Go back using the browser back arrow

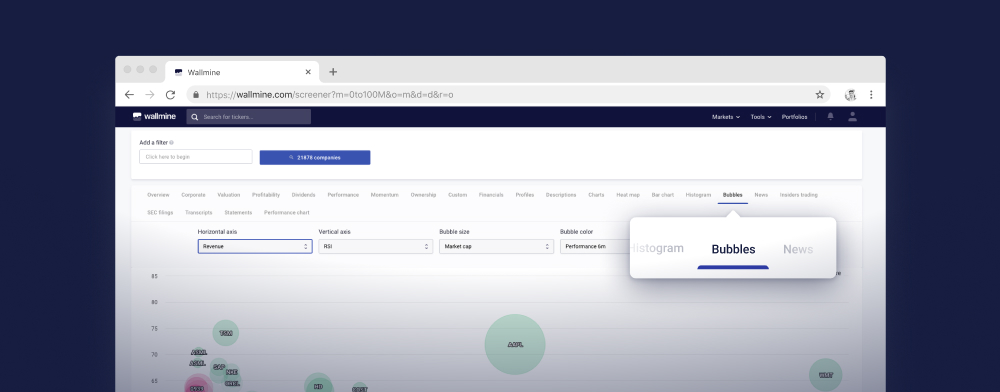coord(129,95)
